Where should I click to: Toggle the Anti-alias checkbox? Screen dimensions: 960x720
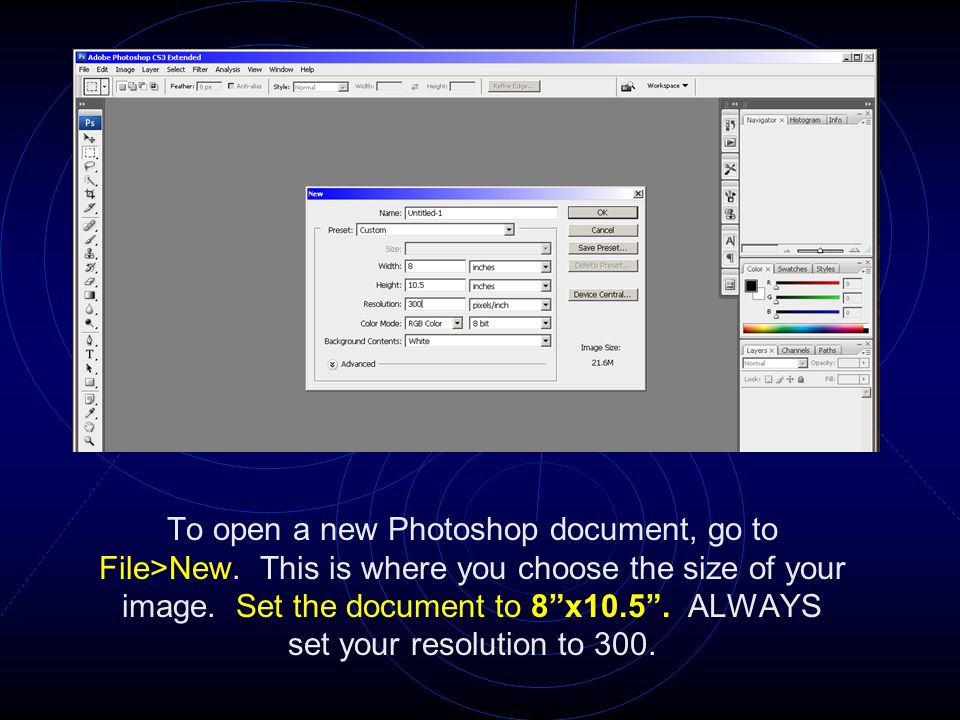pyautogui.click(x=231, y=86)
